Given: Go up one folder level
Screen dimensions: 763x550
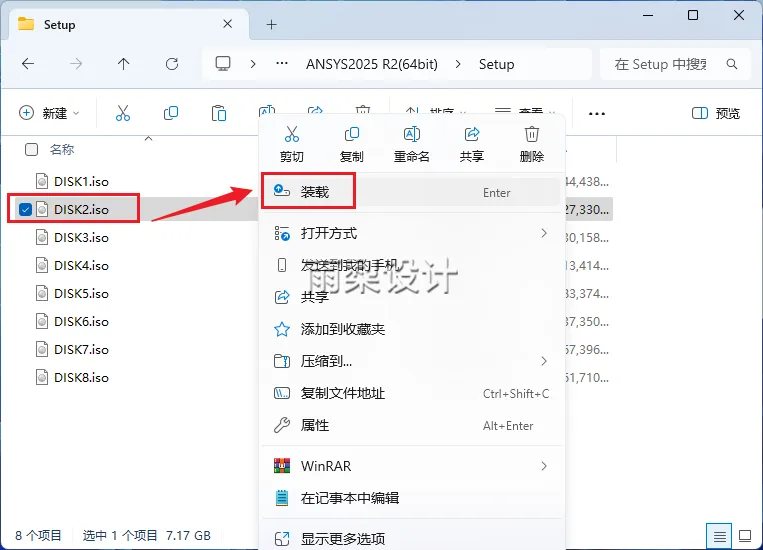Looking at the screenshot, I should click(124, 64).
